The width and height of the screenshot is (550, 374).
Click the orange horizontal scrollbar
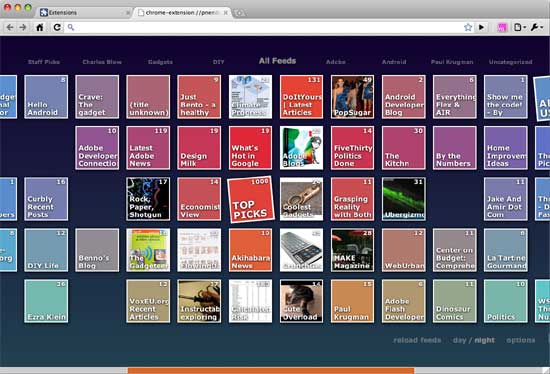271,370
